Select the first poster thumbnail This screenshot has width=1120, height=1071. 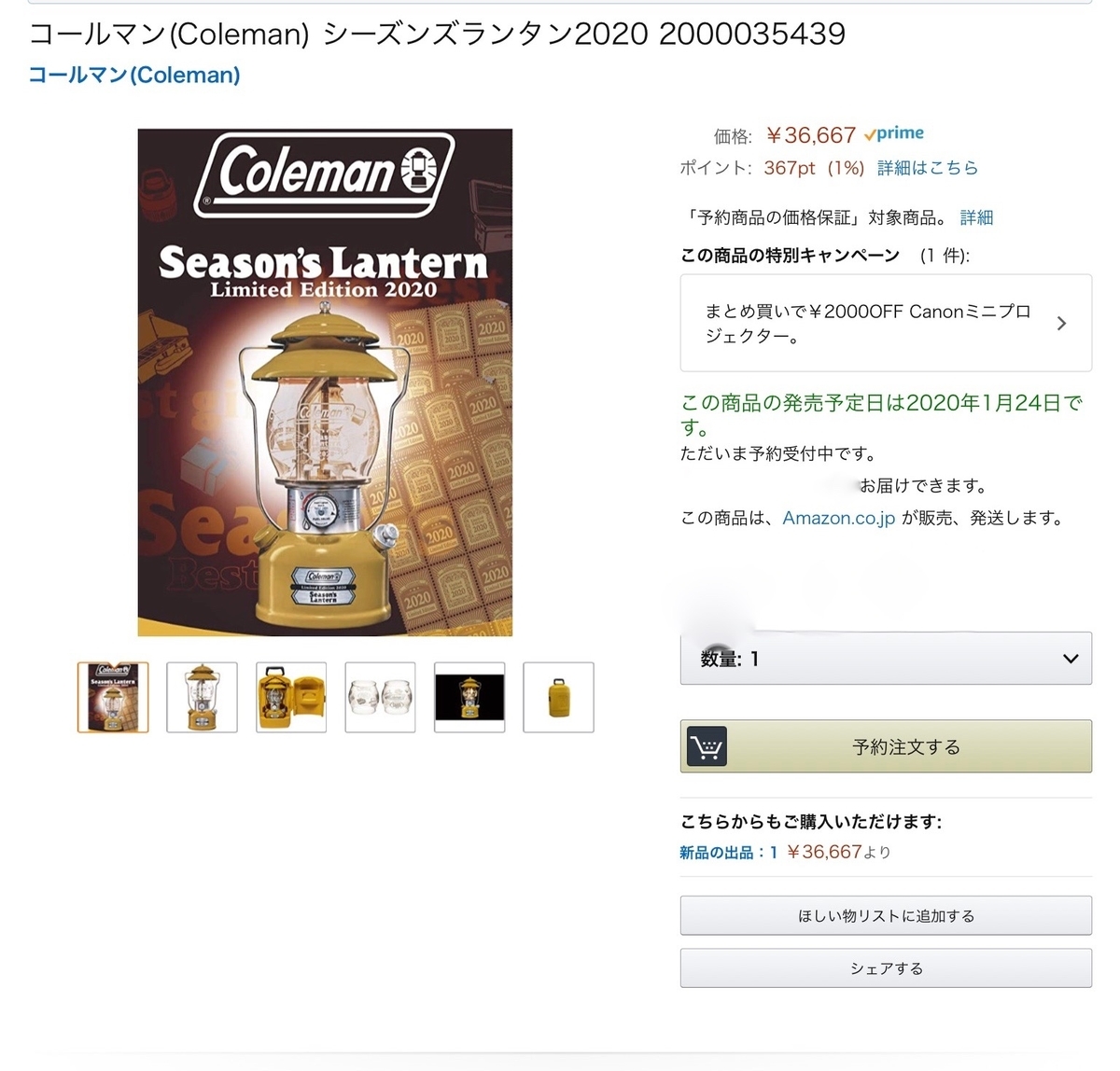[113, 697]
